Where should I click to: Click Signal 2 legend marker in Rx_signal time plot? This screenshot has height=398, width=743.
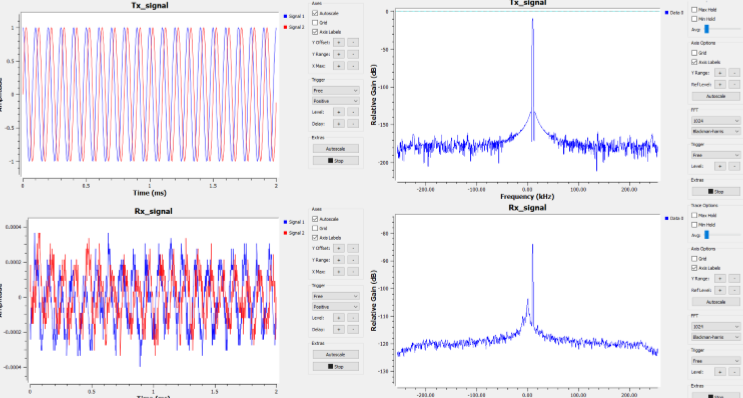tap(285, 233)
